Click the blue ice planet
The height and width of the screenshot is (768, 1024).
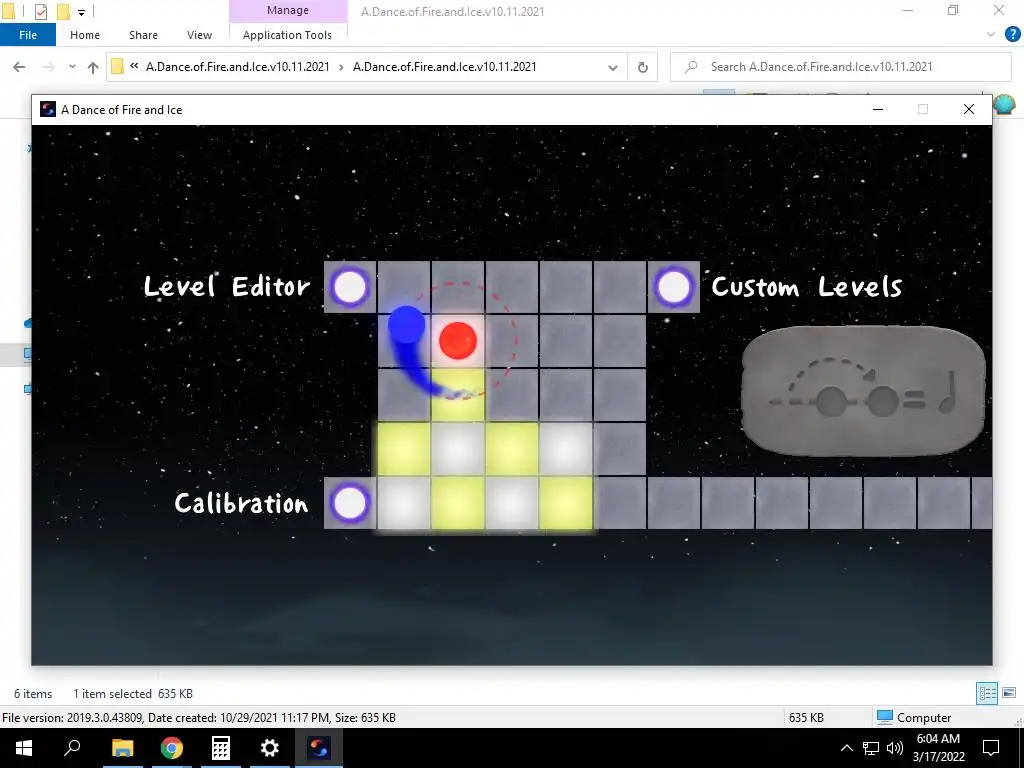click(x=406, y=325)
